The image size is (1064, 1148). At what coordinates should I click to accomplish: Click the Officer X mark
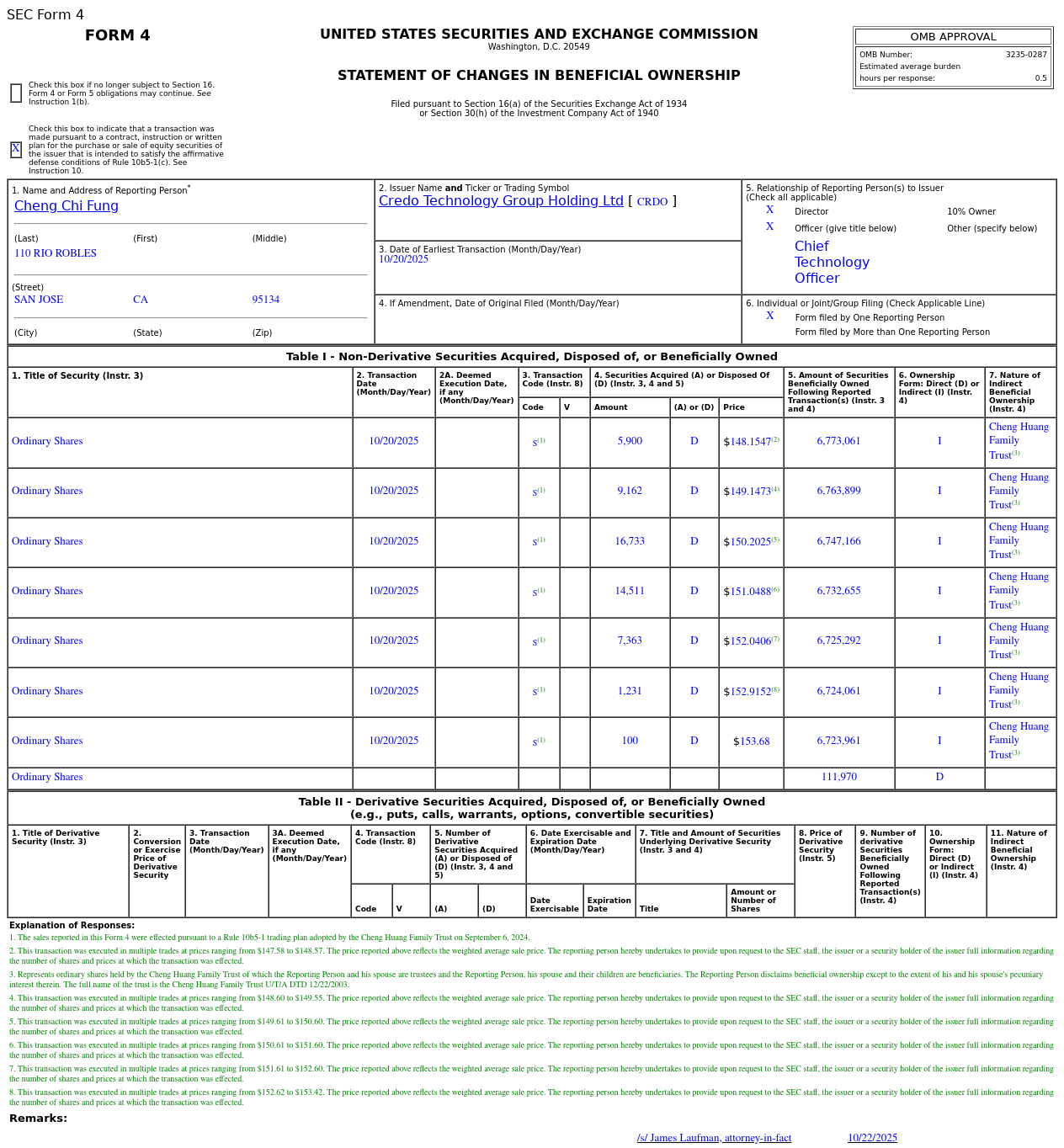click(x=769, y=227)
